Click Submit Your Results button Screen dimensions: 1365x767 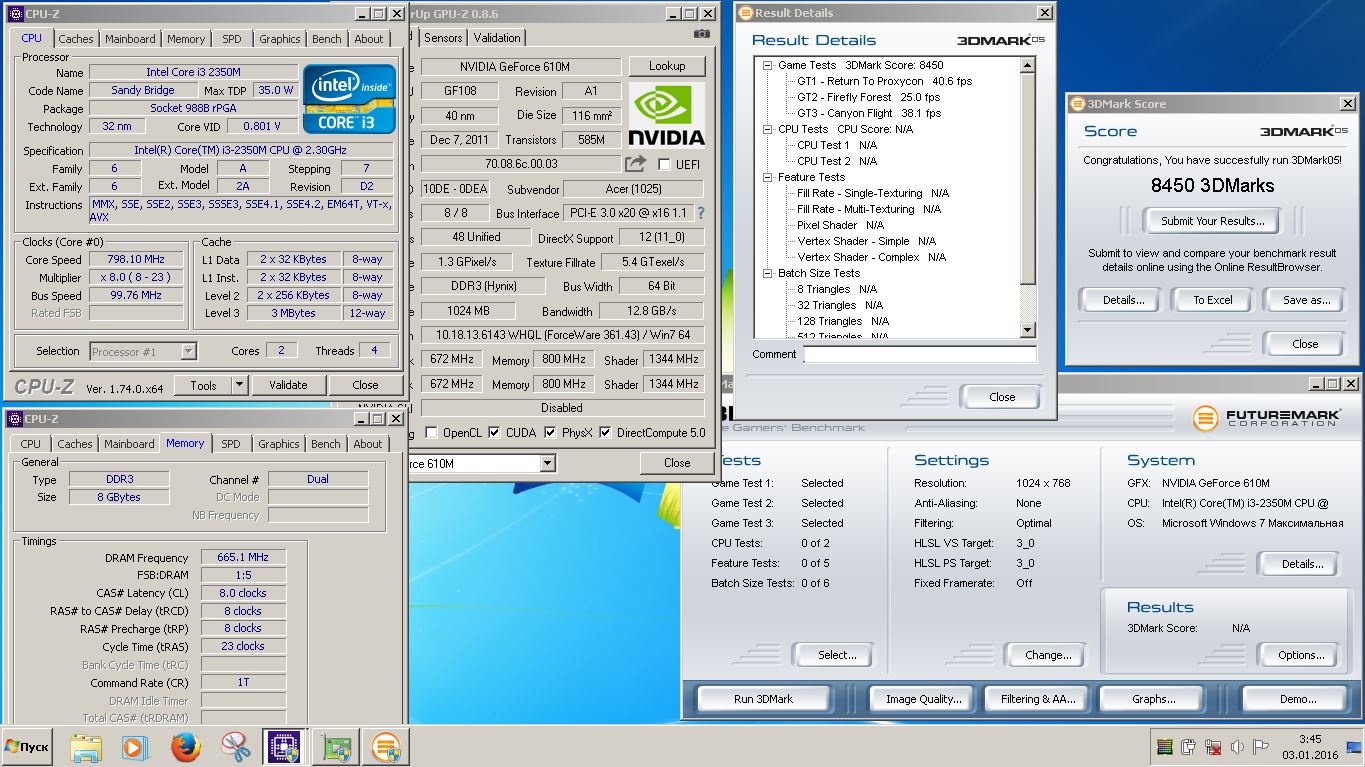tap(1213, 221)
